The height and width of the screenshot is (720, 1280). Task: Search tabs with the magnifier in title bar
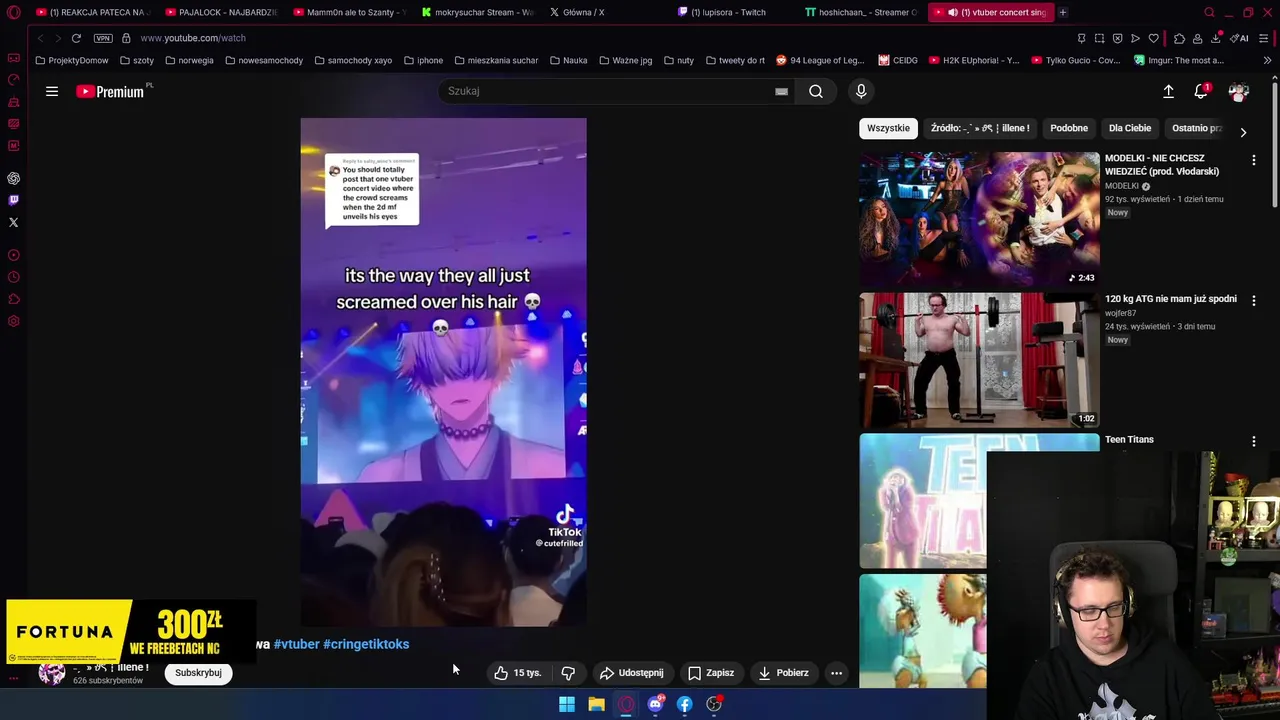(x=1209, y=12)
